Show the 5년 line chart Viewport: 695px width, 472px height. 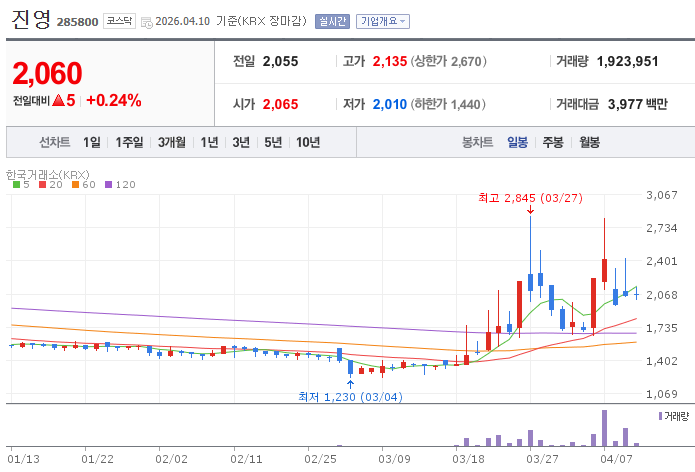(273, 142)
